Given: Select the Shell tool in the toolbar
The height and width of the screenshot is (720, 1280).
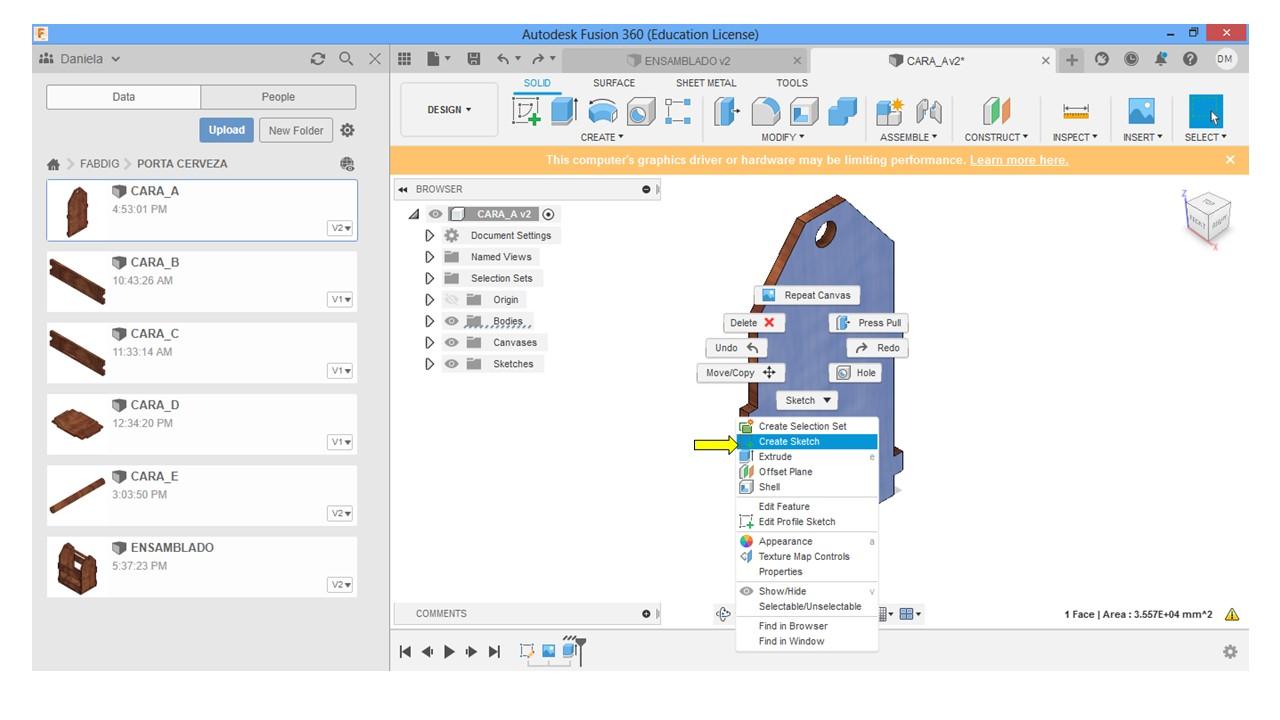Looking at the screenshot, I should point(804,111).
